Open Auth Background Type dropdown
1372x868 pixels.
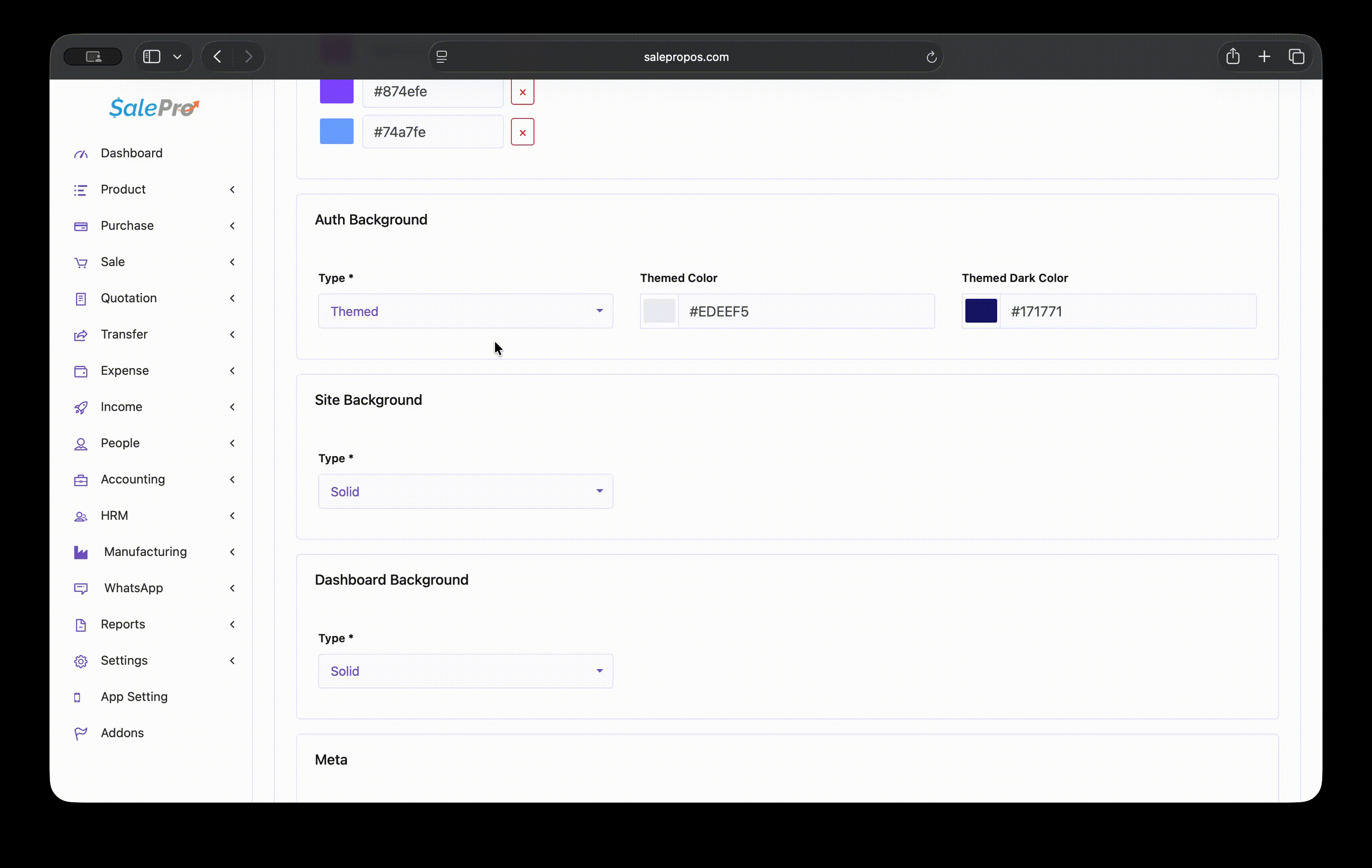pos(465,311)
